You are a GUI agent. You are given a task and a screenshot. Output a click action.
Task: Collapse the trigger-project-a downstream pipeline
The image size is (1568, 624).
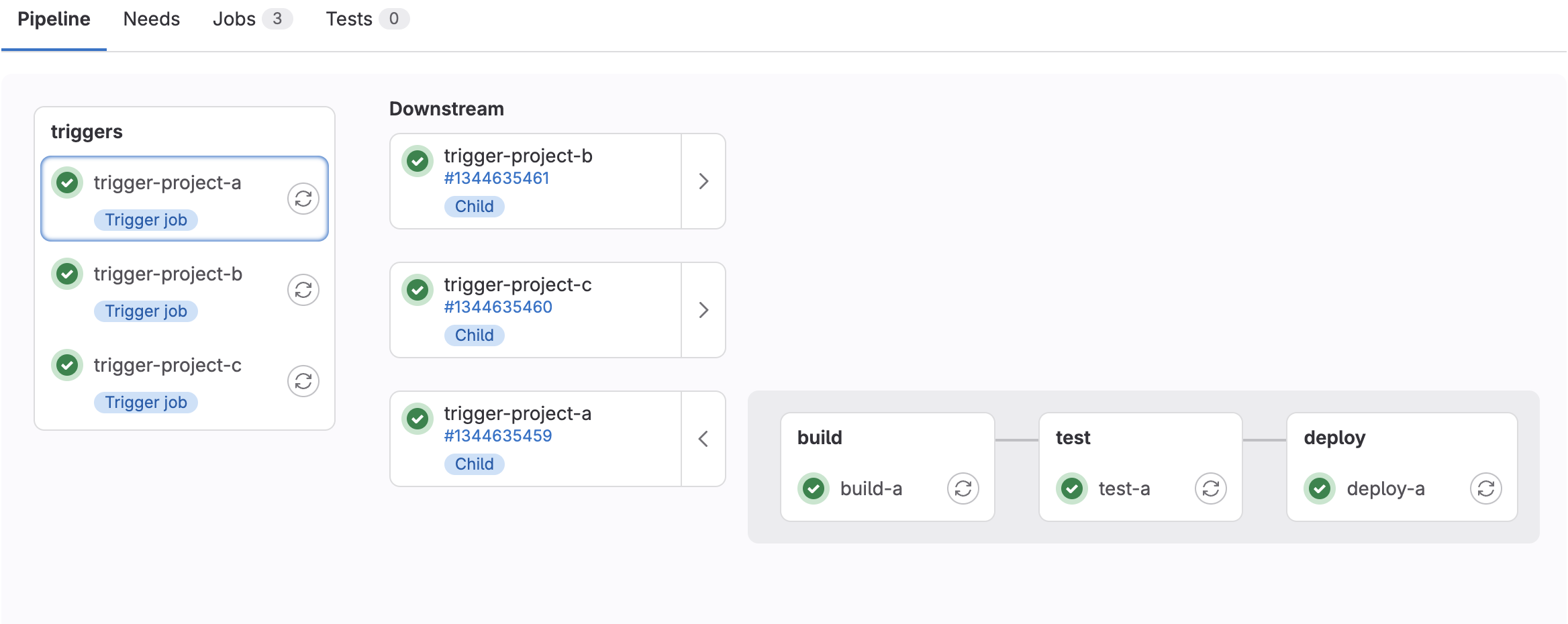tap(703, 438)
